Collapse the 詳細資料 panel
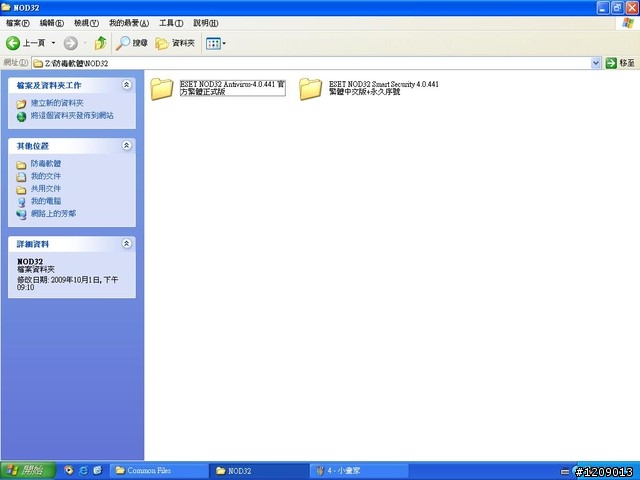Screen dimensions: 640x480 coord(127,244)
